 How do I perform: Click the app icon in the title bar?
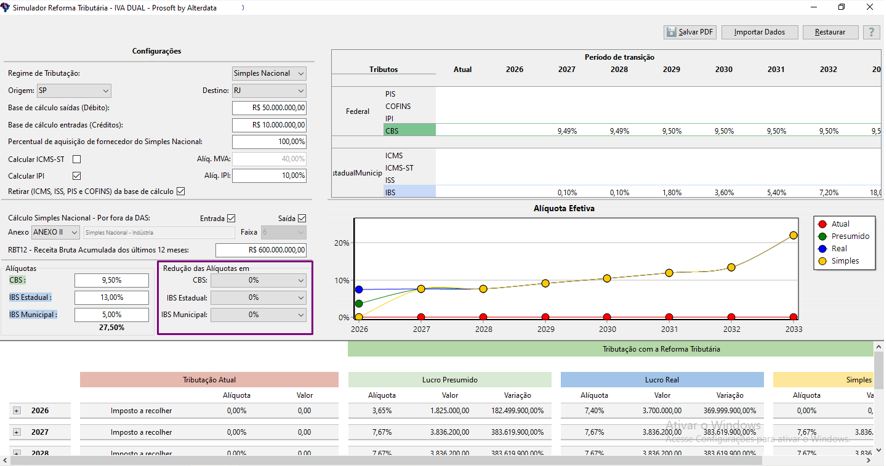pos(6,8)
